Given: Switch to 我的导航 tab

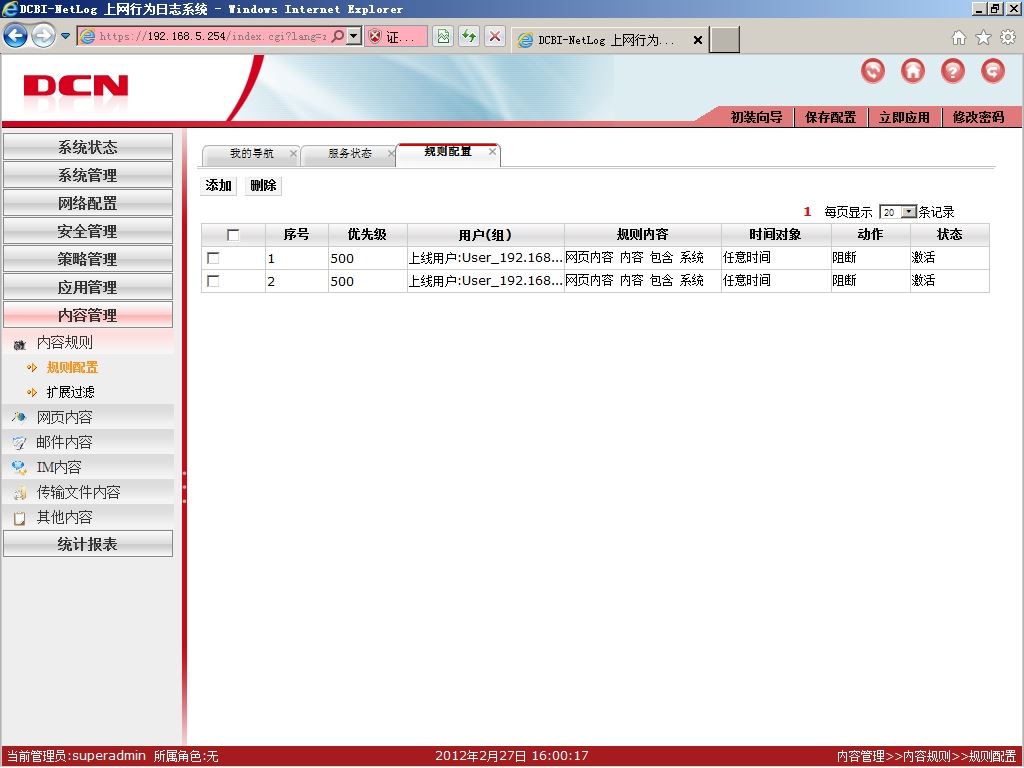Looking at the screenshot, I should 251,154.
